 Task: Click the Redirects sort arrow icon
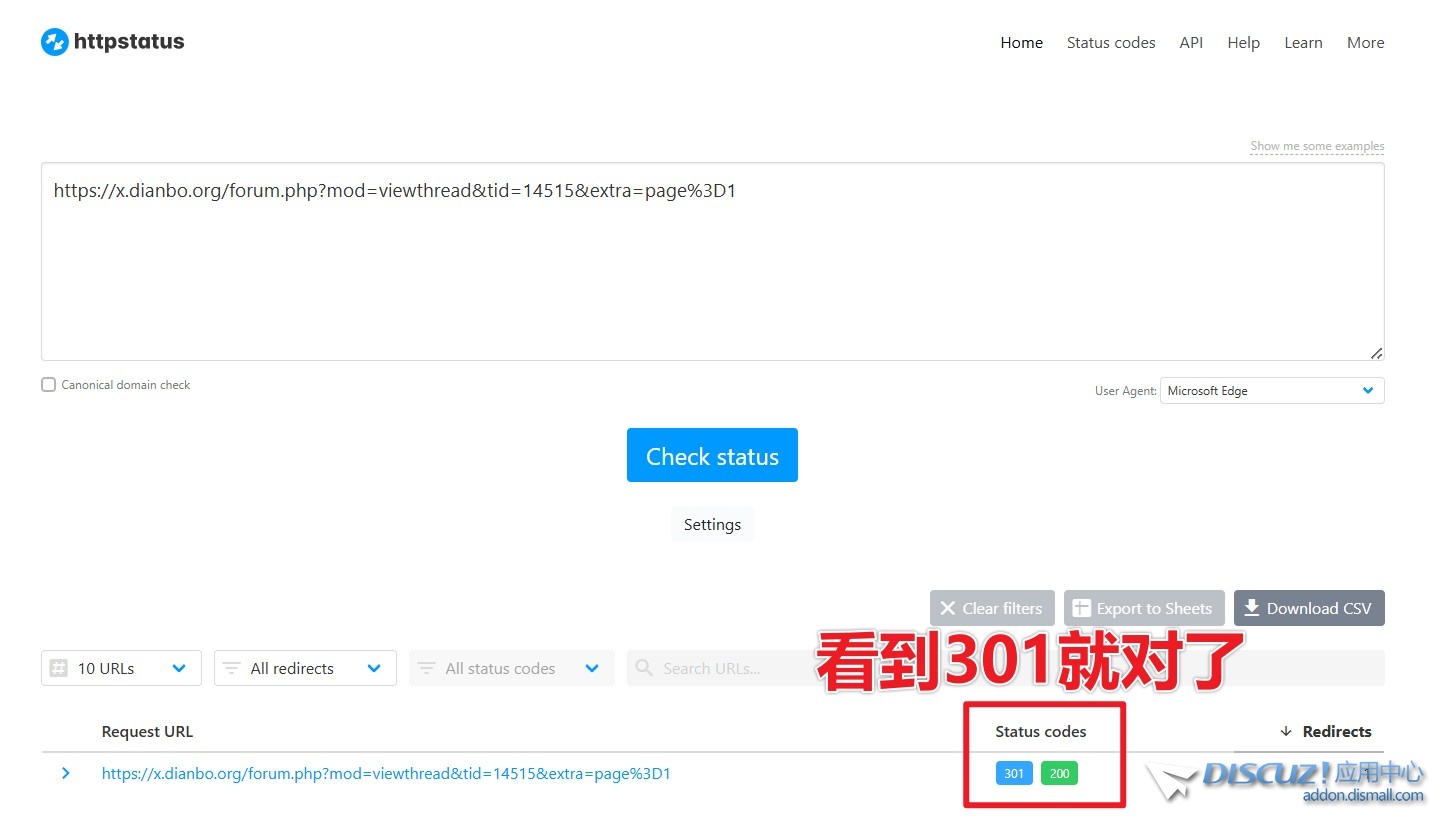(x=1286, y=732)
